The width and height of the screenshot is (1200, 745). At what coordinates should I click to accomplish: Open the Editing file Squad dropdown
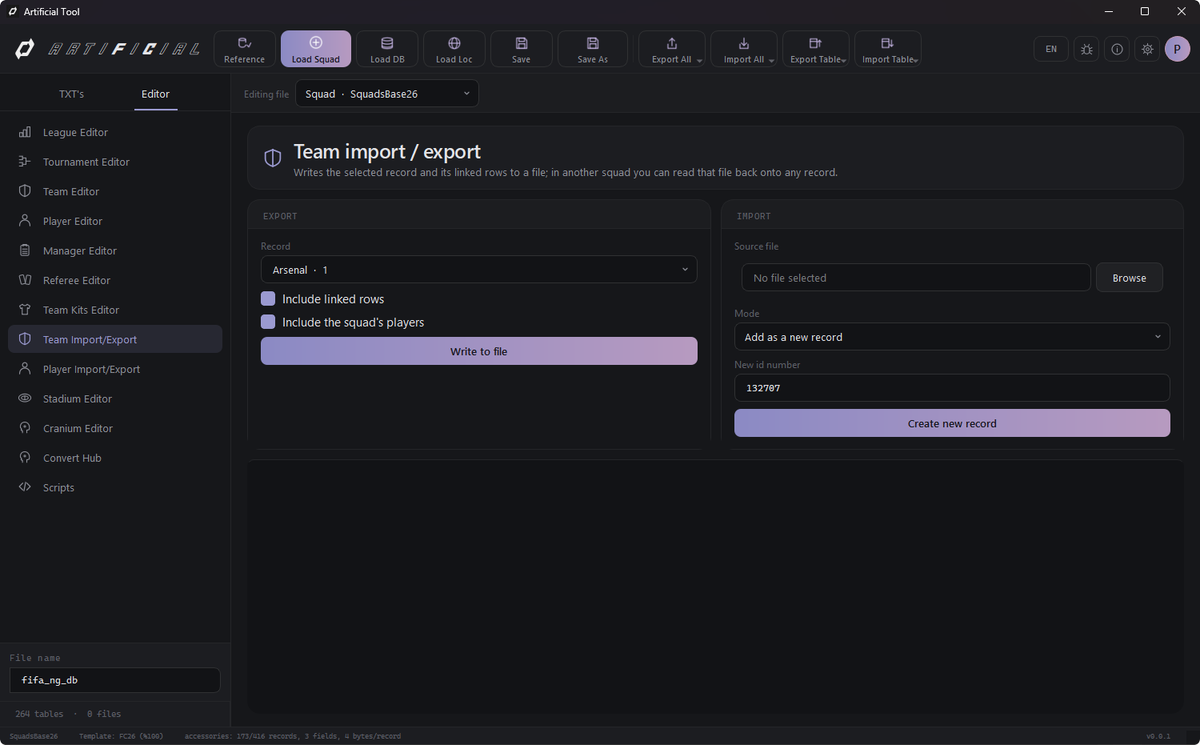click(387, 93)
